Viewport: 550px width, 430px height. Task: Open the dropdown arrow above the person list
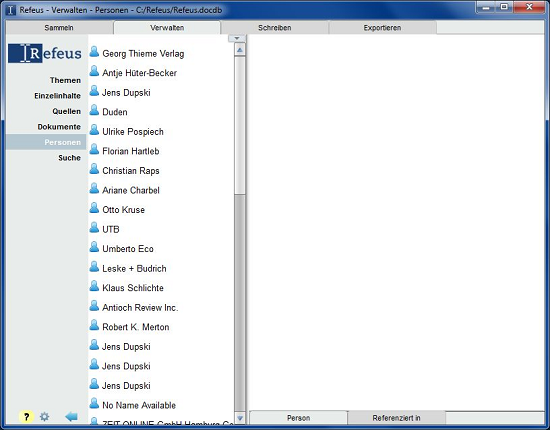click(x=237, y=38)
